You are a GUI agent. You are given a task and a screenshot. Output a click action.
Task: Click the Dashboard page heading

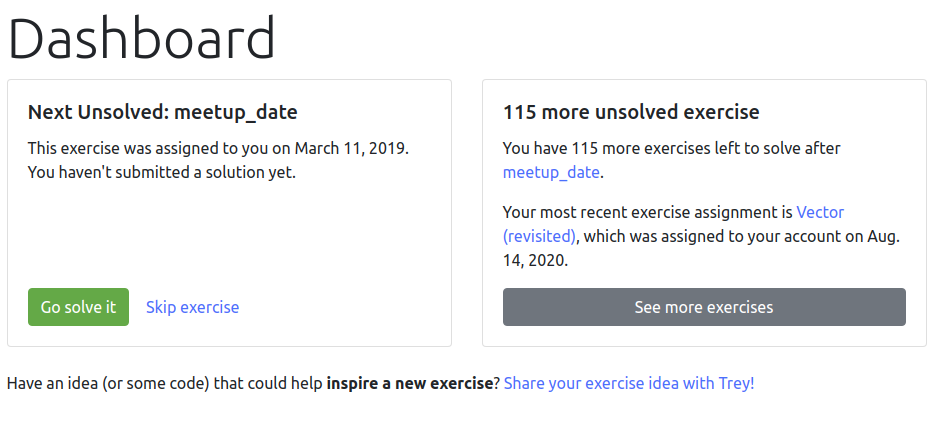pyautogui.click(x=141, y=39)
